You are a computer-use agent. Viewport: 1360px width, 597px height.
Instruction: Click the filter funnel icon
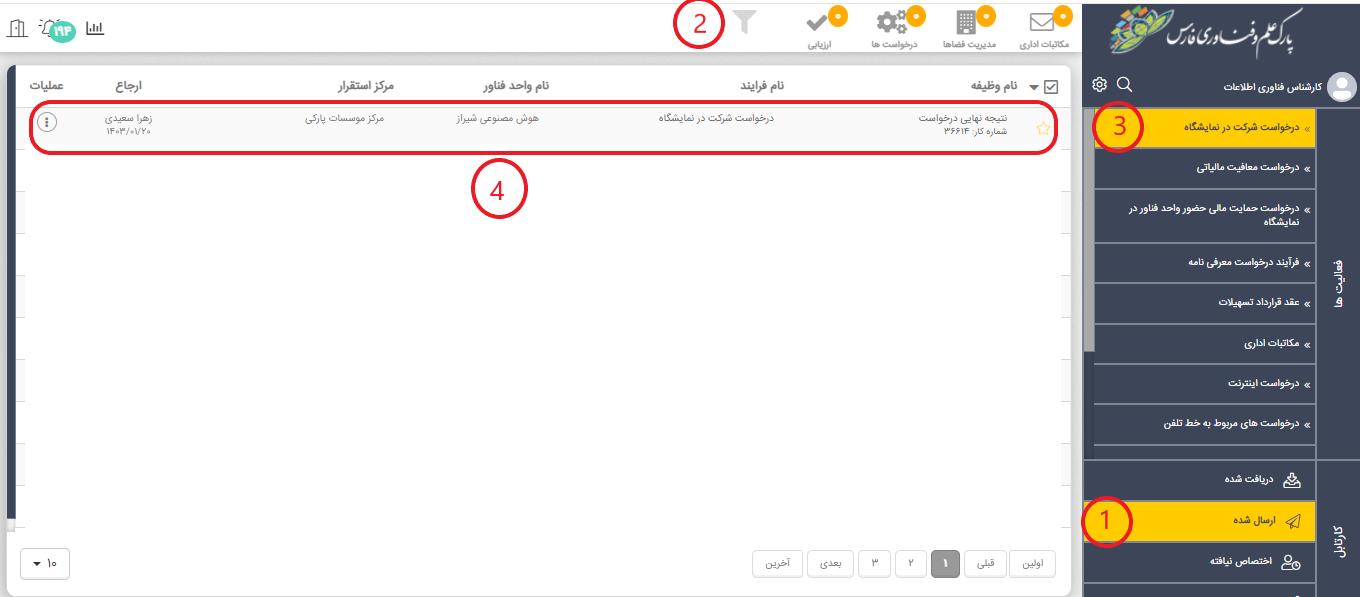click(745, 23)
